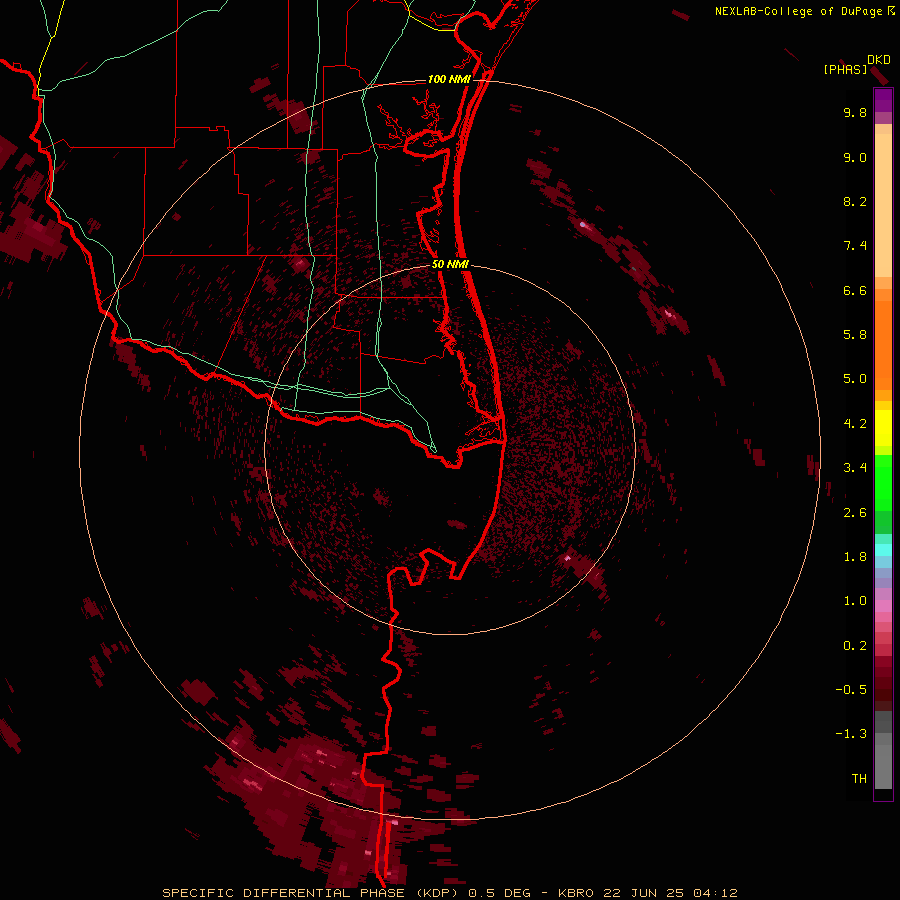Click the -1.3 legend value
Screen dimensions: 900x900
coord(851,734)
